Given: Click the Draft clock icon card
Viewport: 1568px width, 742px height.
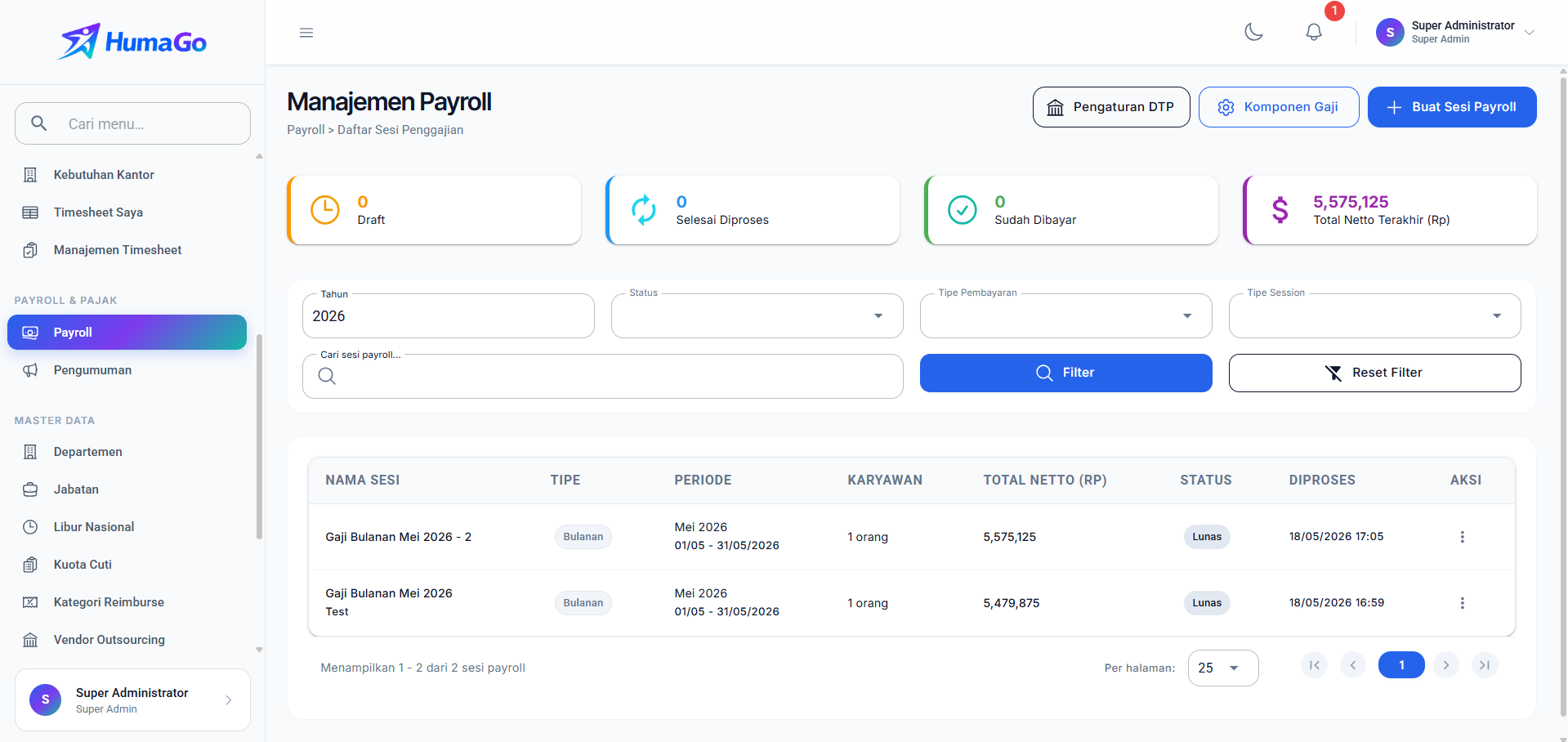Looking at the screenshot, I should pyautogui.click(x=325, y=210).
